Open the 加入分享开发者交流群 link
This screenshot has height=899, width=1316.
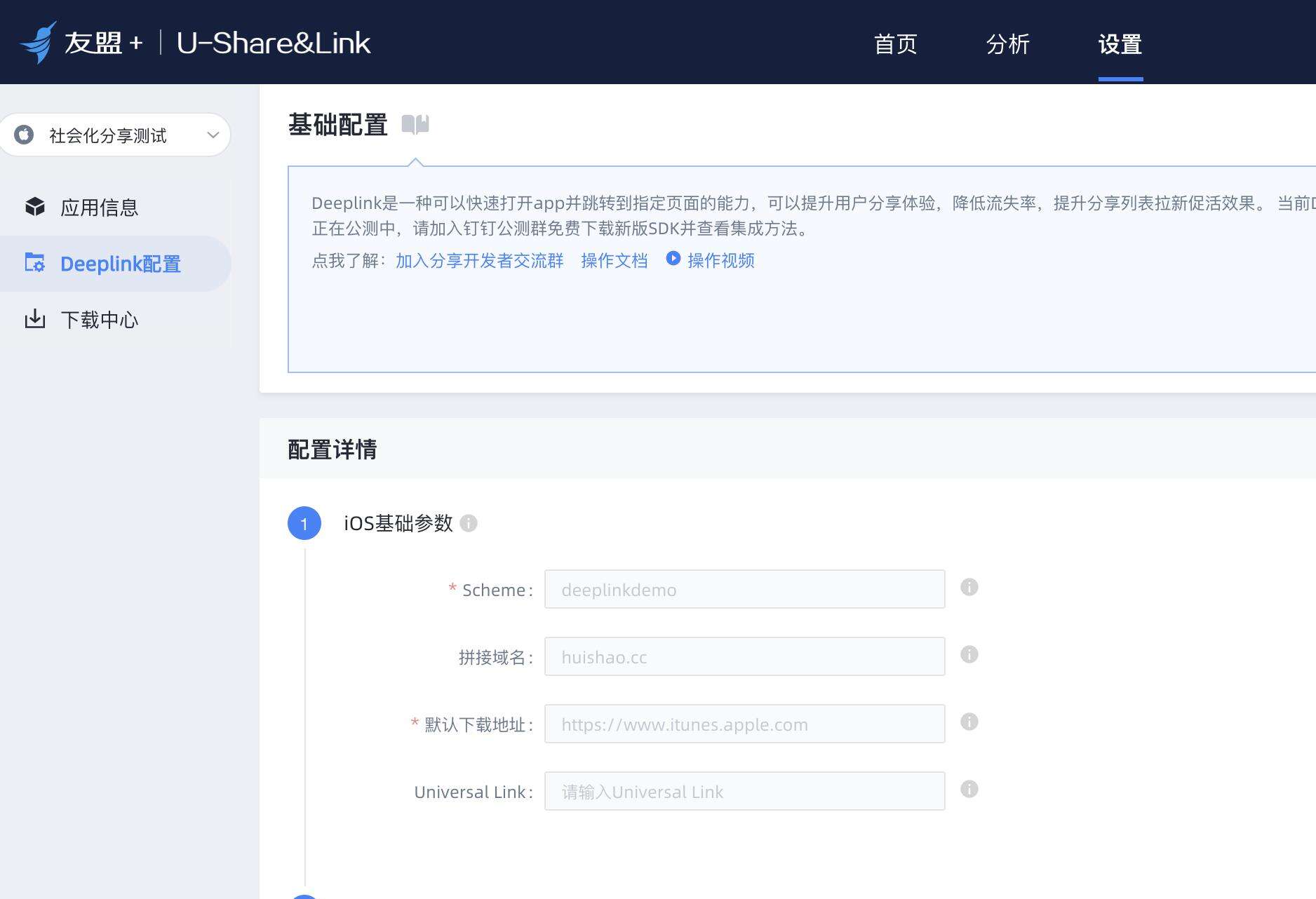pyautogui.click(x=480, y=261)
